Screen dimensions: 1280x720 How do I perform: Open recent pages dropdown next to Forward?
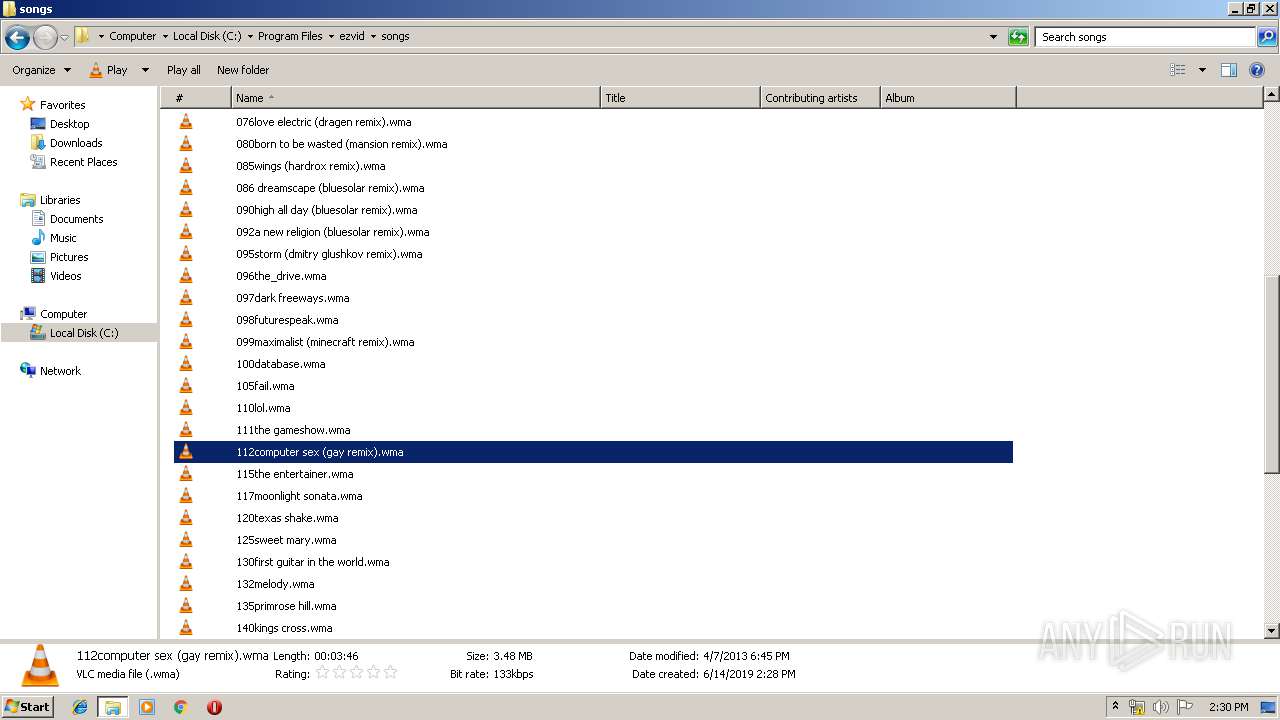65,37
